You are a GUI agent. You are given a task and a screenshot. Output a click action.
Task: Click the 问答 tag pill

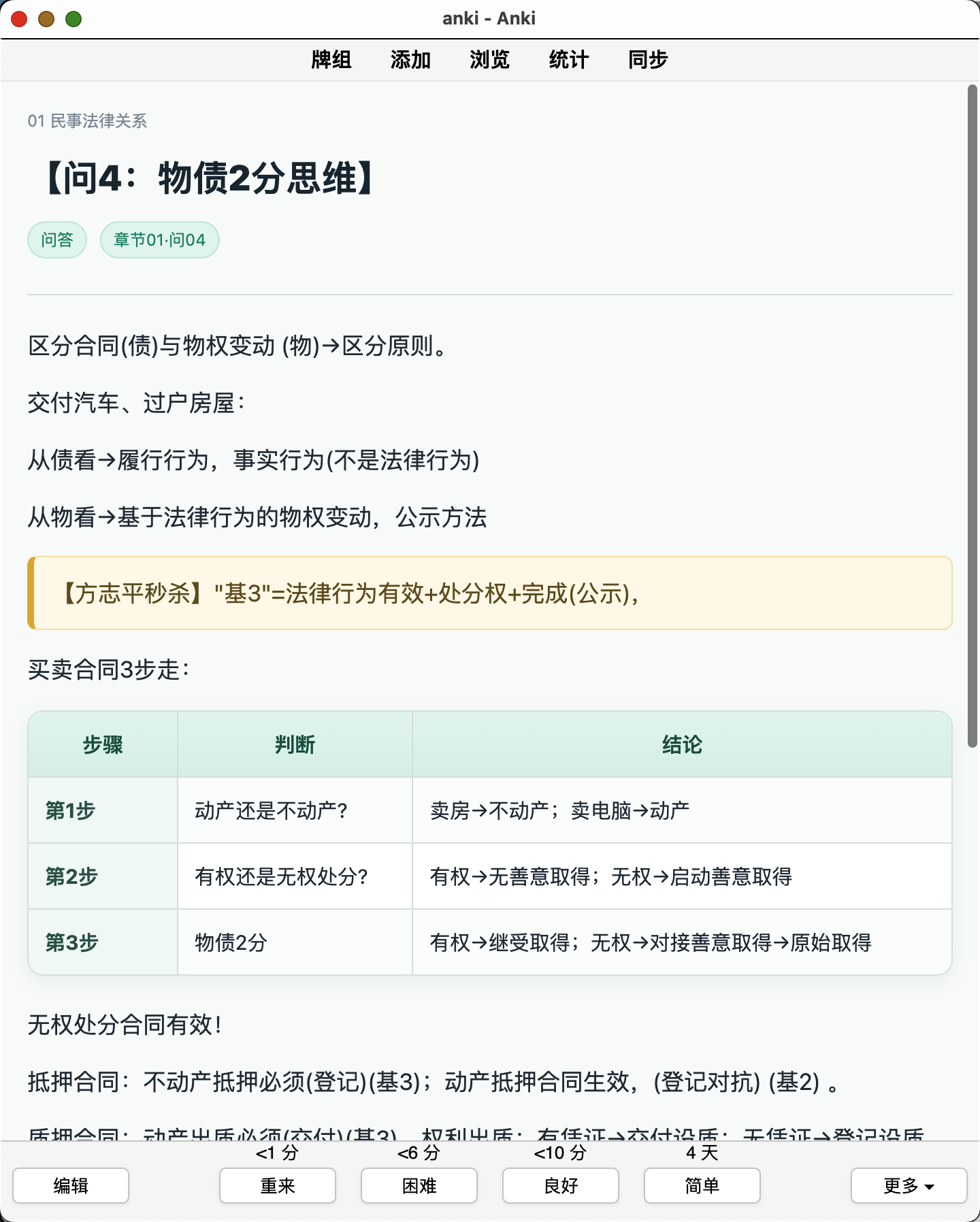[57, 240]
